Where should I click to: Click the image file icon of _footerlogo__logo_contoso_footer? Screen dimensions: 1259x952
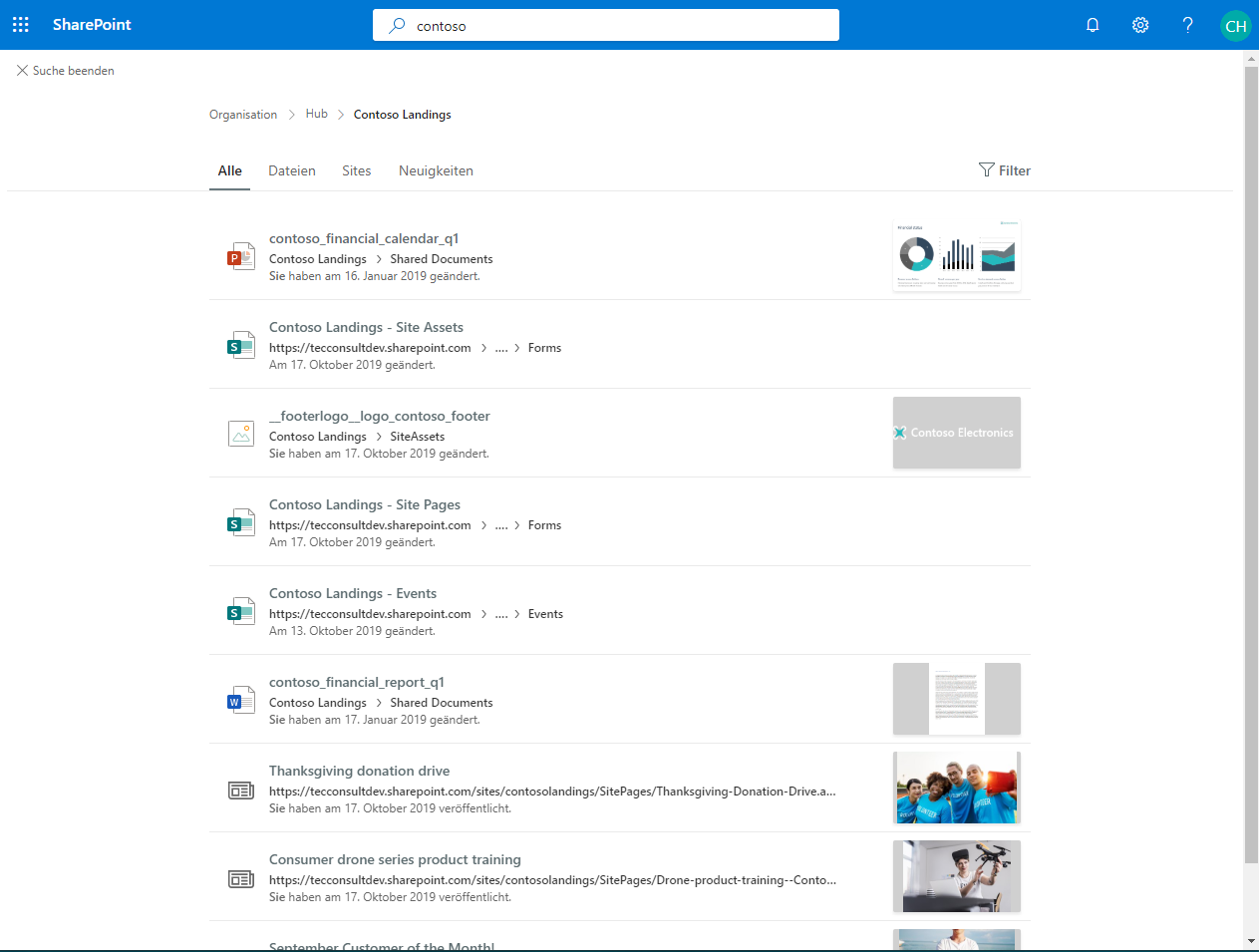pos(240,434)
